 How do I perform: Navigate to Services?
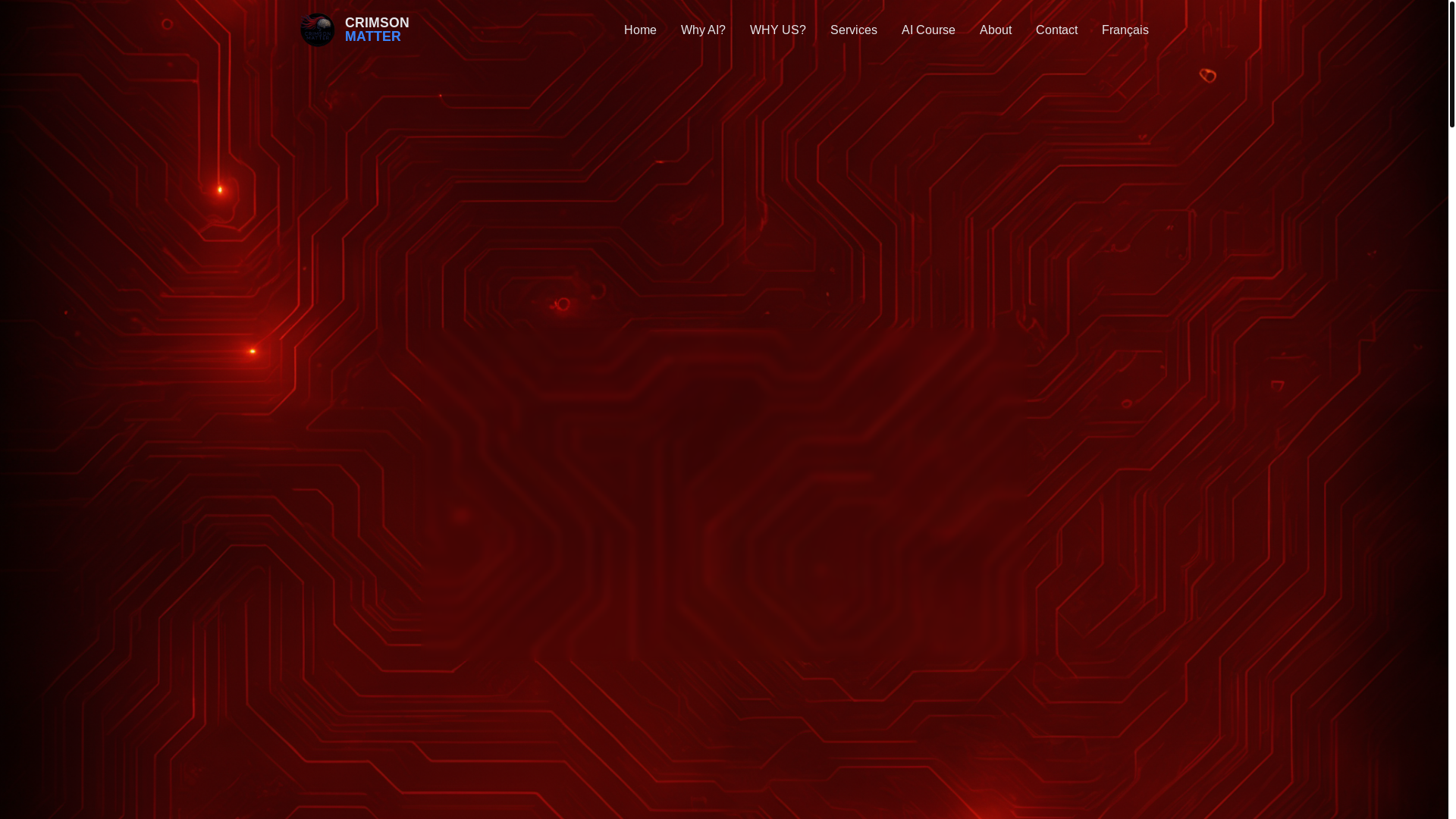coord(854,30)
